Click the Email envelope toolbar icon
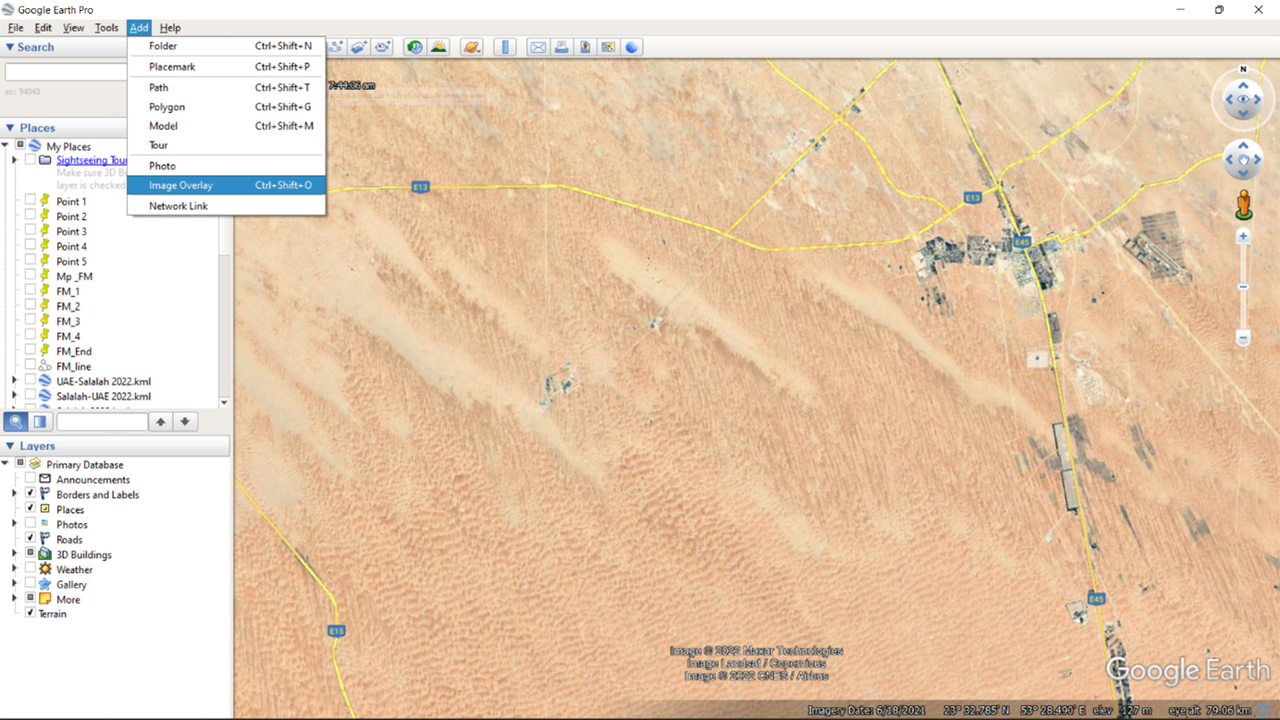Screen dimensions: 1280x720 pos(538,47)
